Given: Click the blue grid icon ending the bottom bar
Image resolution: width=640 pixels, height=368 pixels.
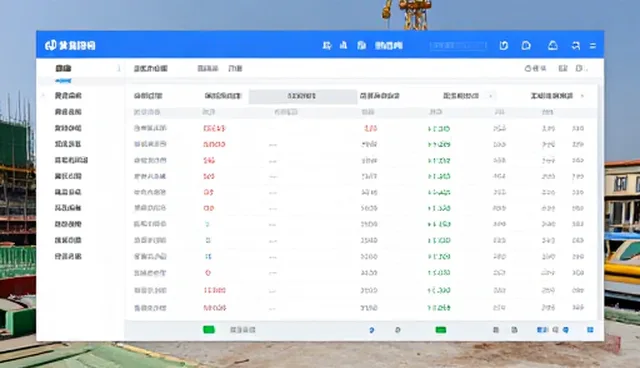Looking at the screenshot, I should pyautogui.click(x=590, y=330).
